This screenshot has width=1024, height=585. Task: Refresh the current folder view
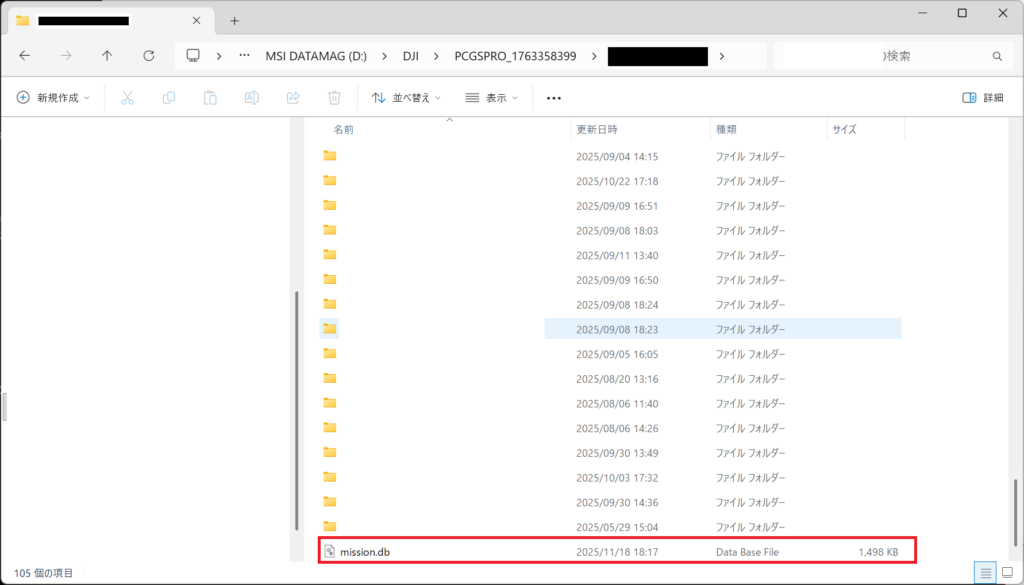pyautogui.click(x=149, y=56)
